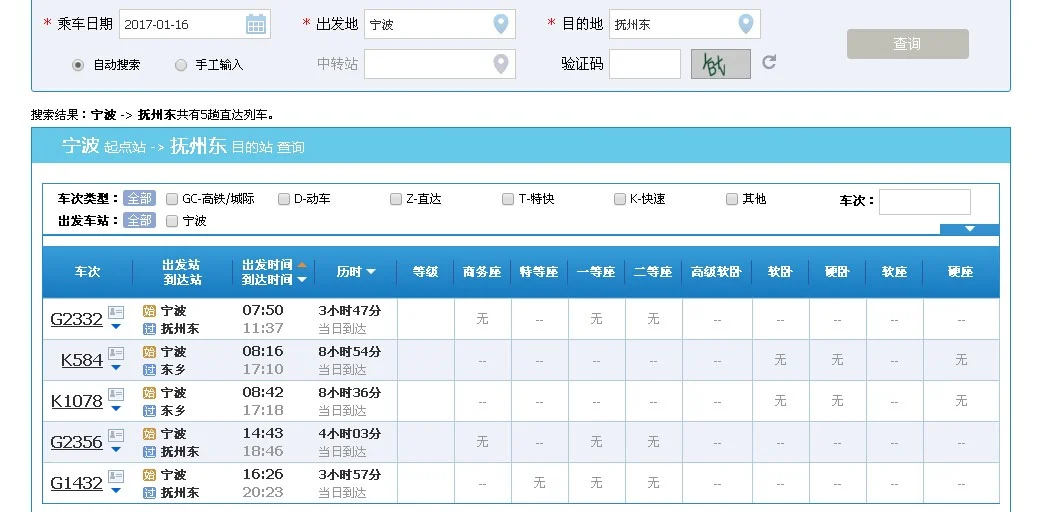
Task: Click the transfer station location pin
Action: click(501, 64)
